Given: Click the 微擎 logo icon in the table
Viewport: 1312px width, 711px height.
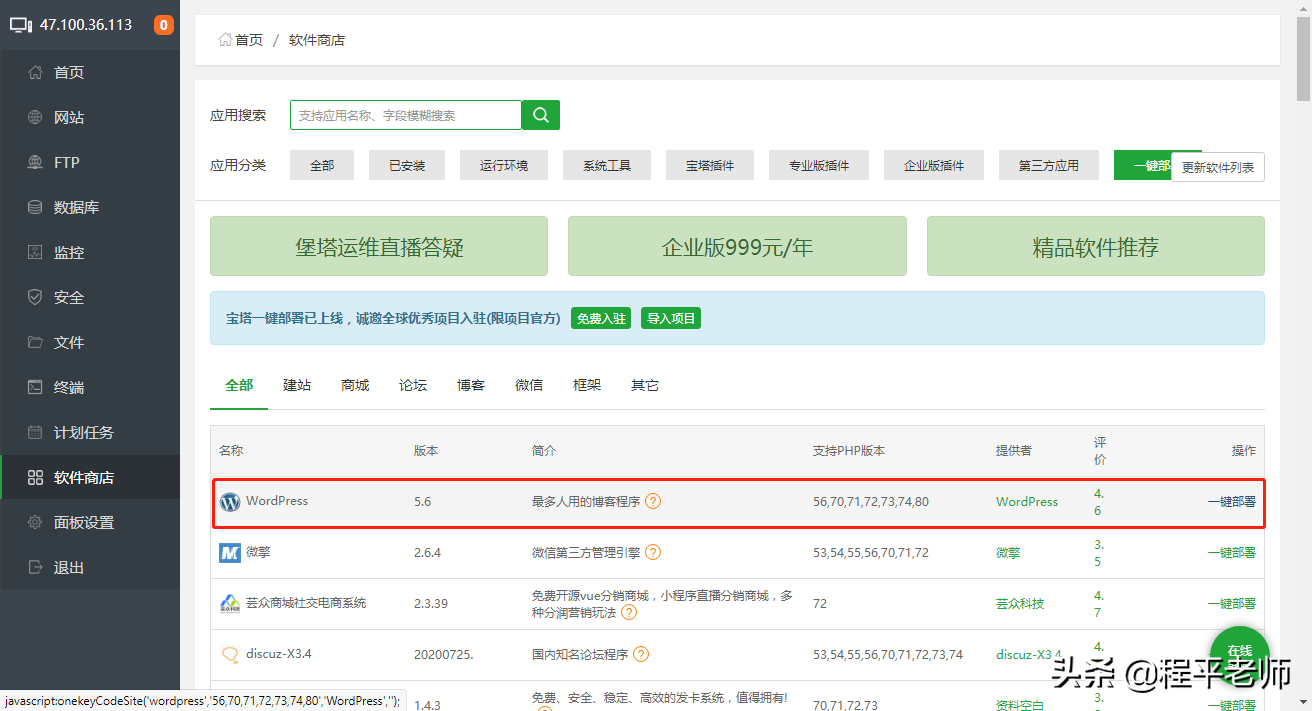Looking at the screenshot, I should pos(230,552).
